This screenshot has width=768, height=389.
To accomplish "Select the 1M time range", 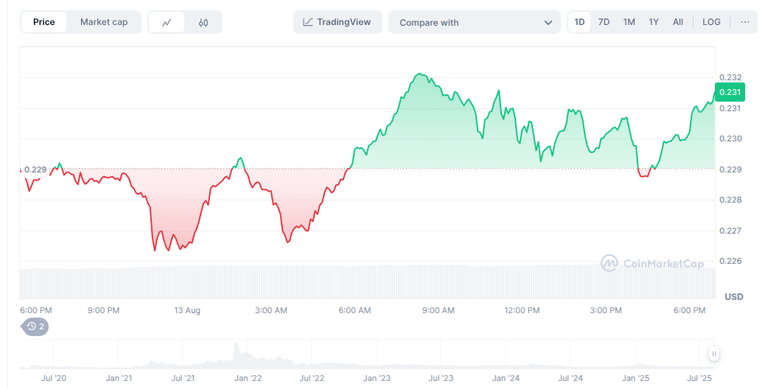I will coord(629,22).
